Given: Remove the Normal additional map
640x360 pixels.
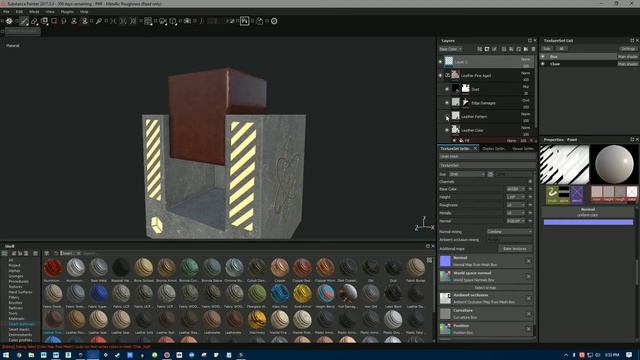Looking at the screenshot, I should click(x=529, y=261).
